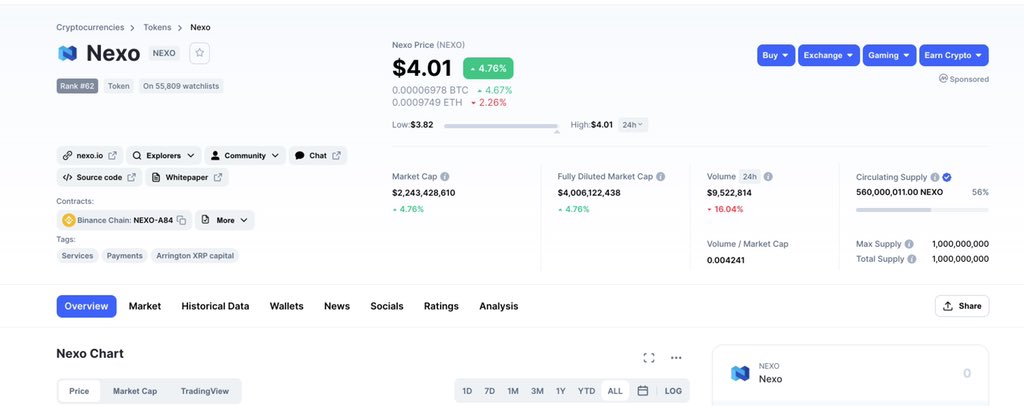1024x406 pixels.
Task: Click the Nexo logo in converter card
Action: [740, 373]
